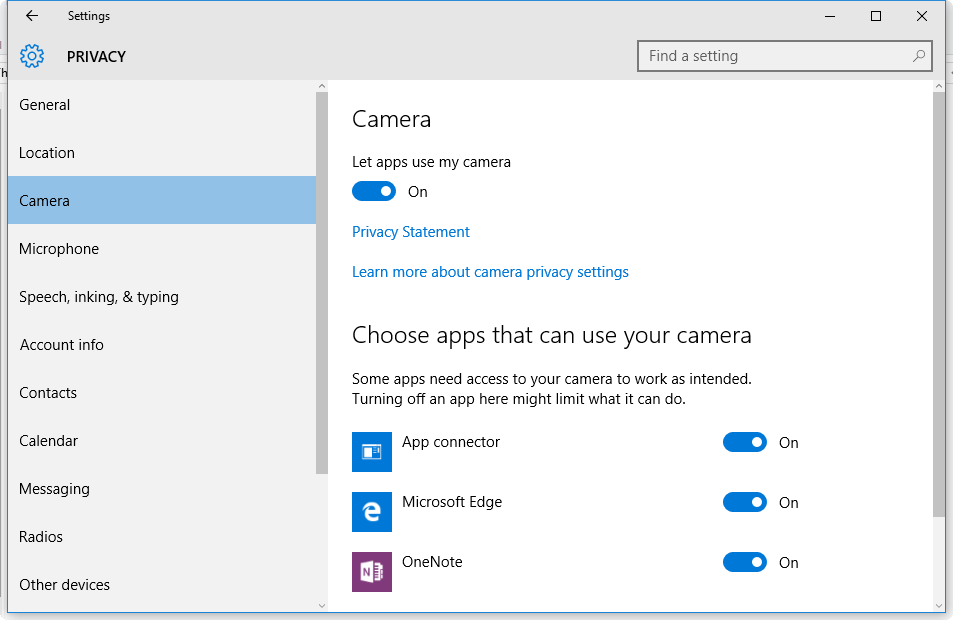Click the back arrow in title bar

[x=31, y=16]
